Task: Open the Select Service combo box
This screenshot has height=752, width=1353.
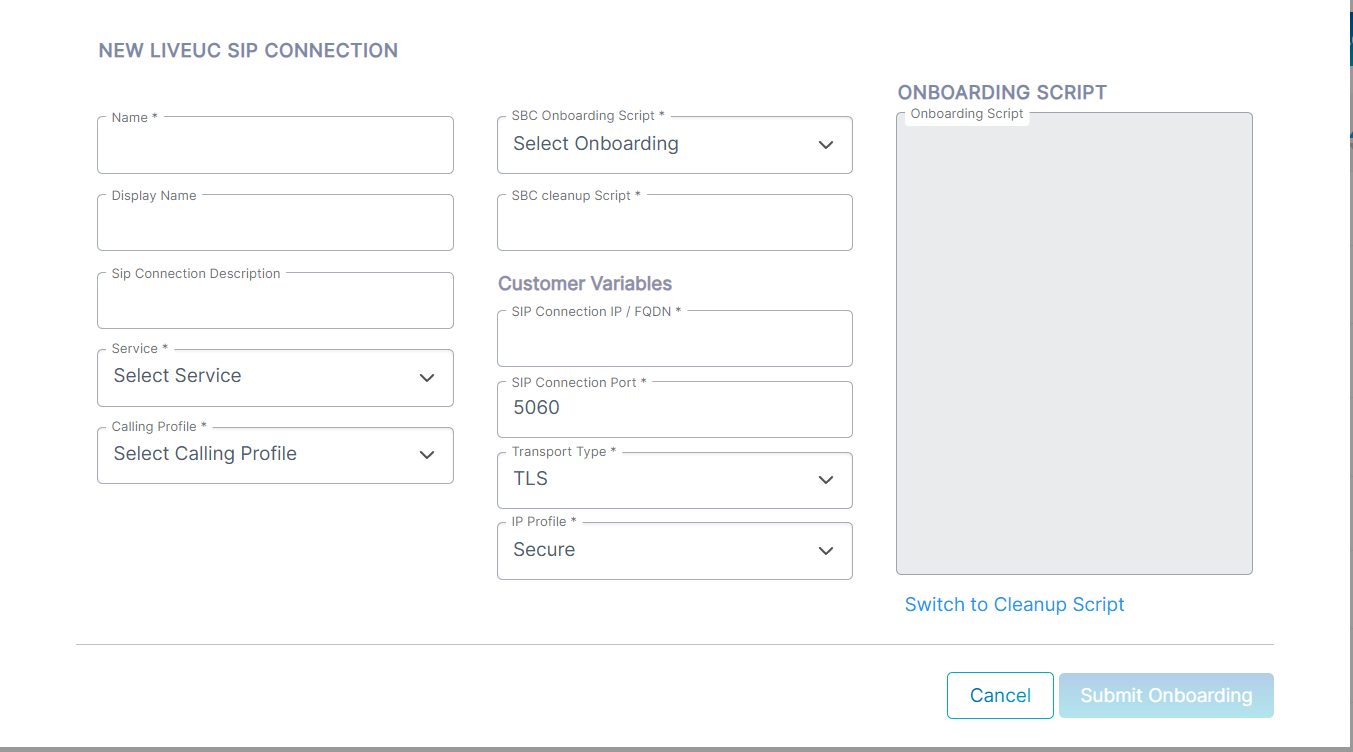Action: tap(275, 378)
